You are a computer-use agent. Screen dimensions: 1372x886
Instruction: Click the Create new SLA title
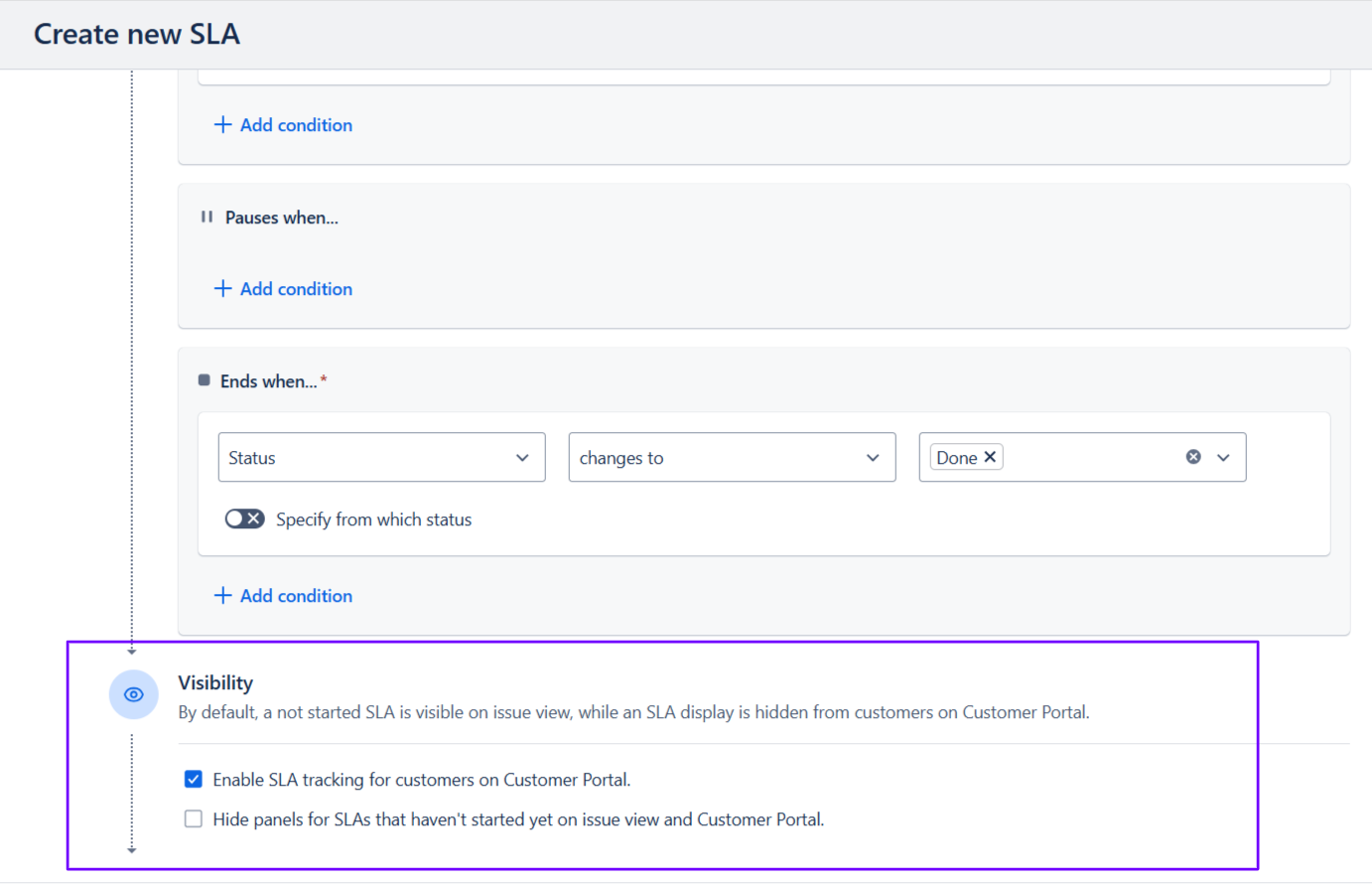click(x=137, y=34)
